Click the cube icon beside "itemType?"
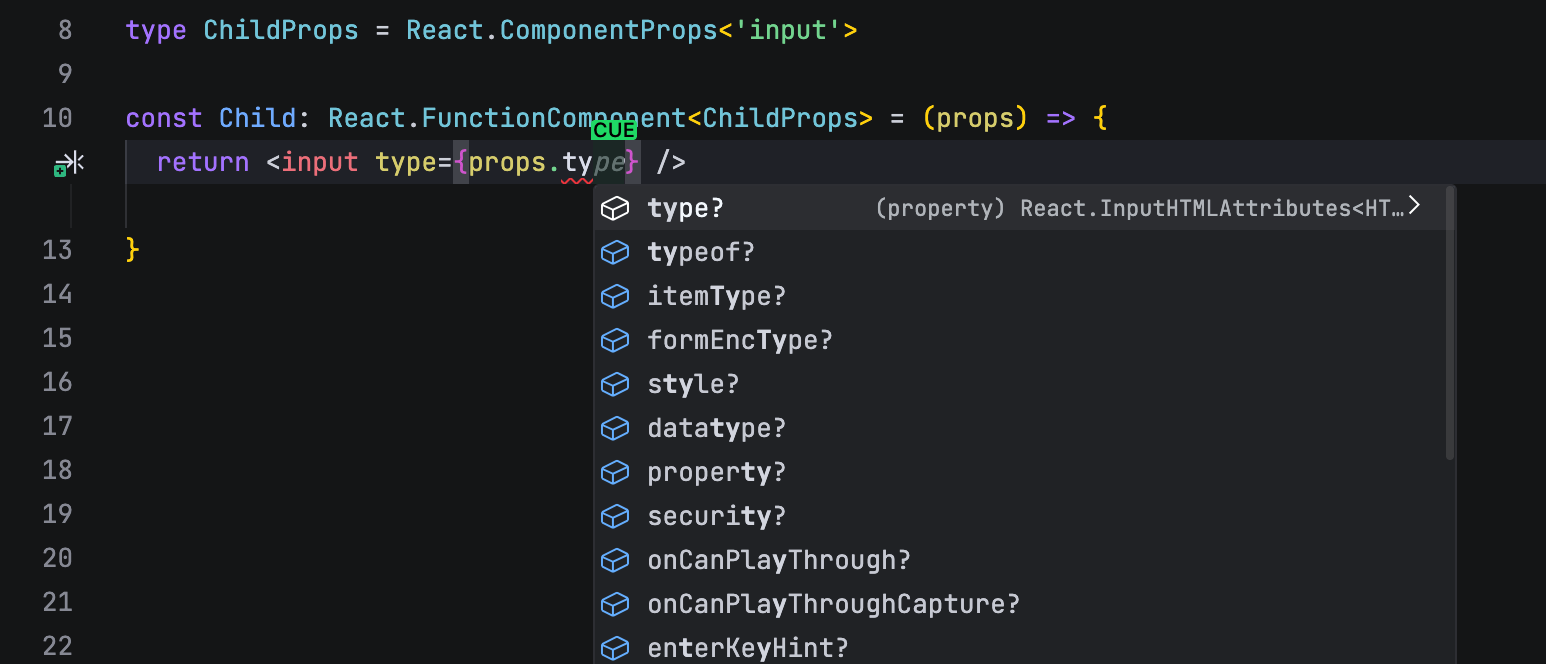 click(615, 296)
